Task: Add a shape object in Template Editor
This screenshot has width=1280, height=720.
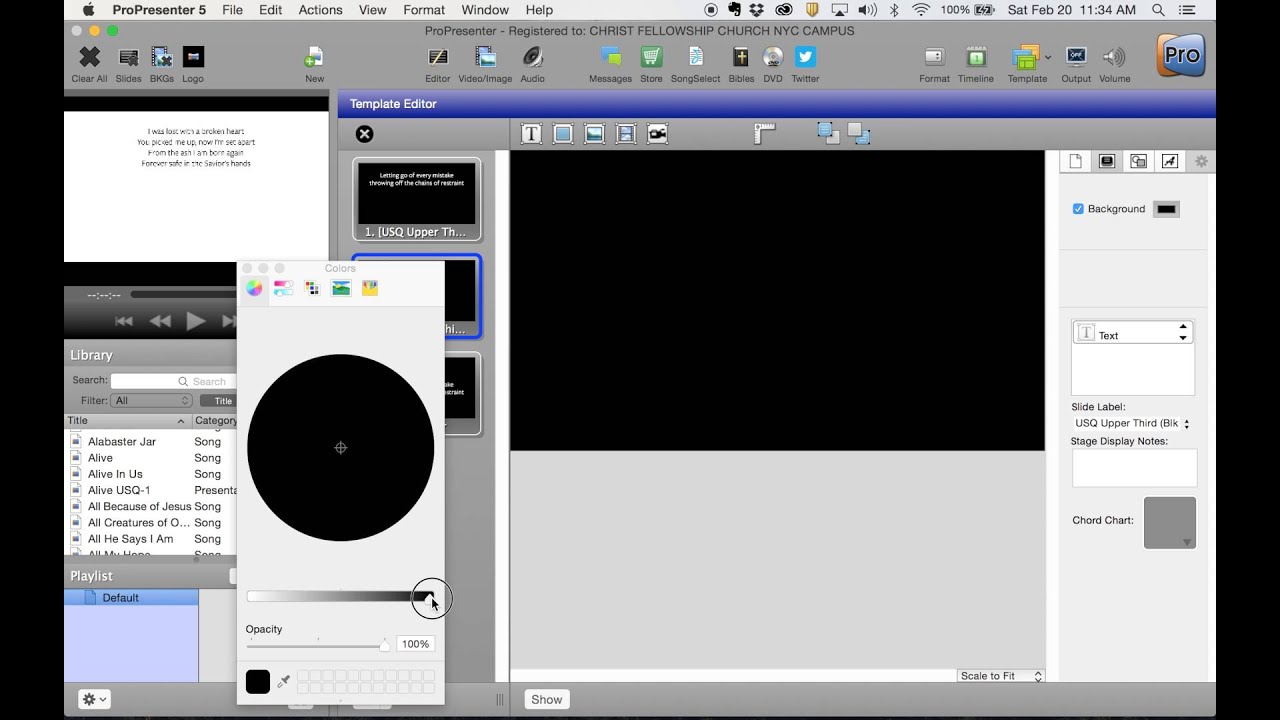Action: click(563, 134)
